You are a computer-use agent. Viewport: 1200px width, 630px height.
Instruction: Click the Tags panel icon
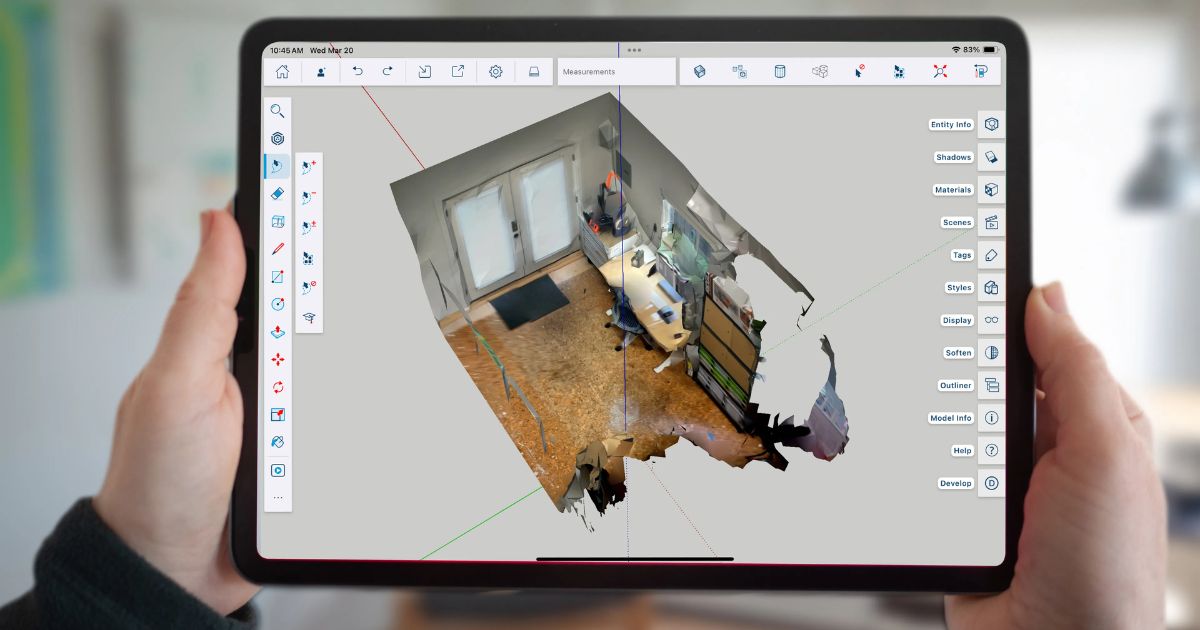pyautogui.click(x=991, y=255)
